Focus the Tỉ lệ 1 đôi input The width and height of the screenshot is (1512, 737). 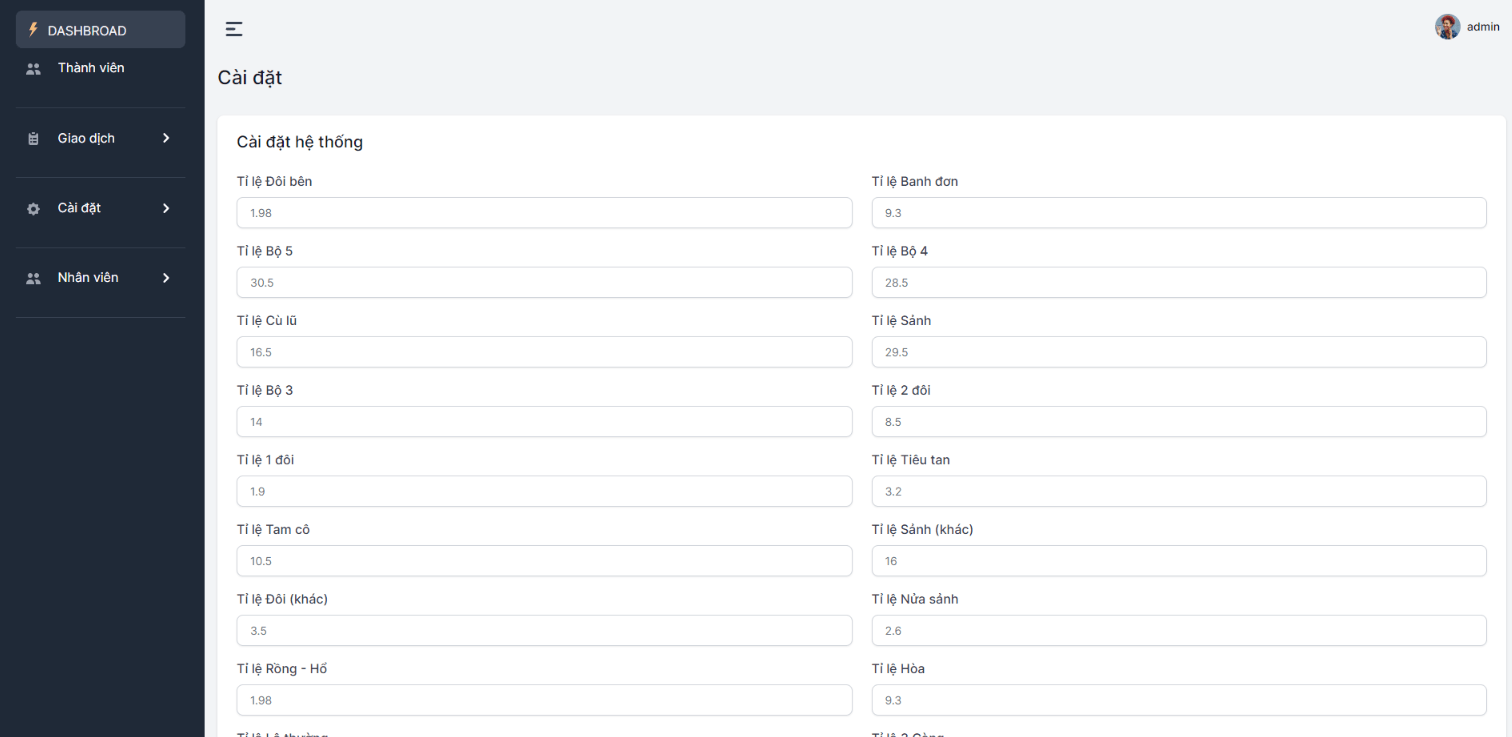coord(545,492)
